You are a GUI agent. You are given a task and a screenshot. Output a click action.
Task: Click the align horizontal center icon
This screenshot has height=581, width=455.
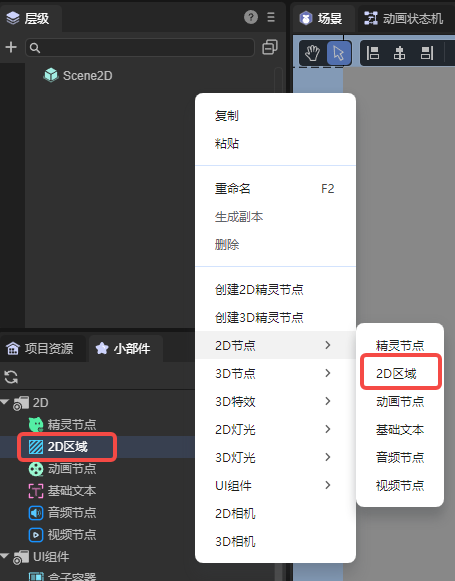click(x=399, y=53)
